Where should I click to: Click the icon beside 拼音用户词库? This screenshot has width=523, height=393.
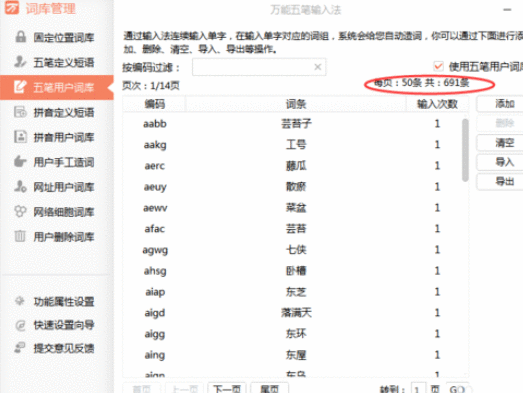click(20, 137)
